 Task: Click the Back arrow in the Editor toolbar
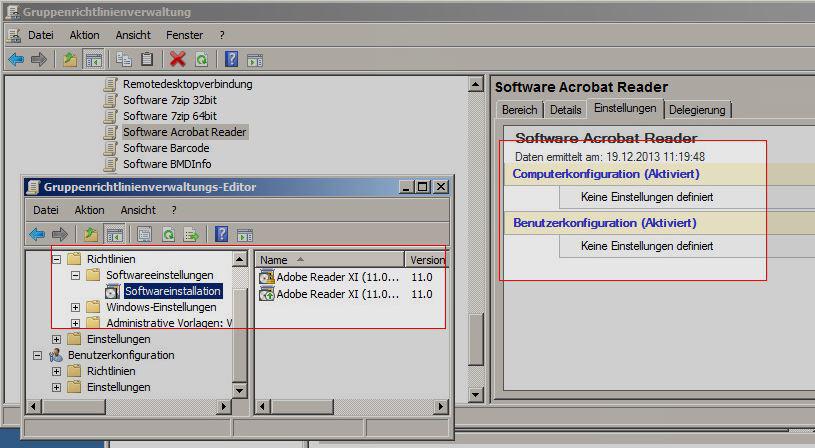37,234
